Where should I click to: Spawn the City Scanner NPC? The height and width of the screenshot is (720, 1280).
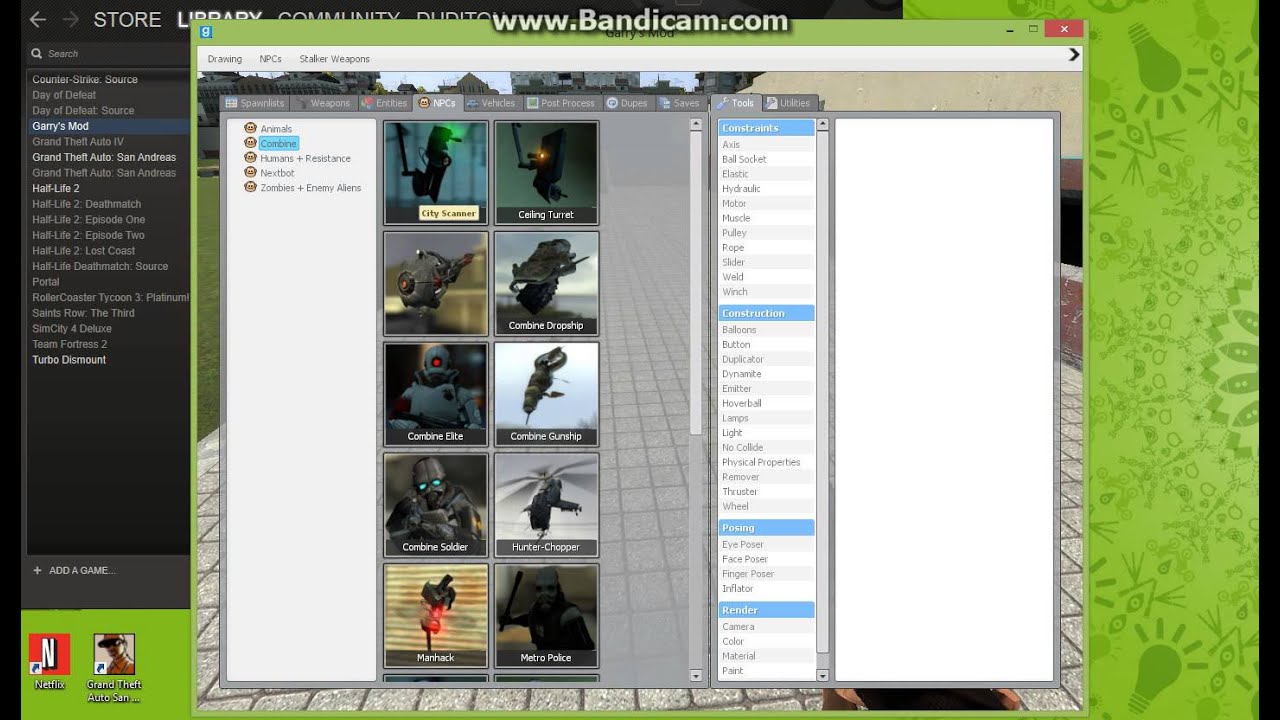436,173
